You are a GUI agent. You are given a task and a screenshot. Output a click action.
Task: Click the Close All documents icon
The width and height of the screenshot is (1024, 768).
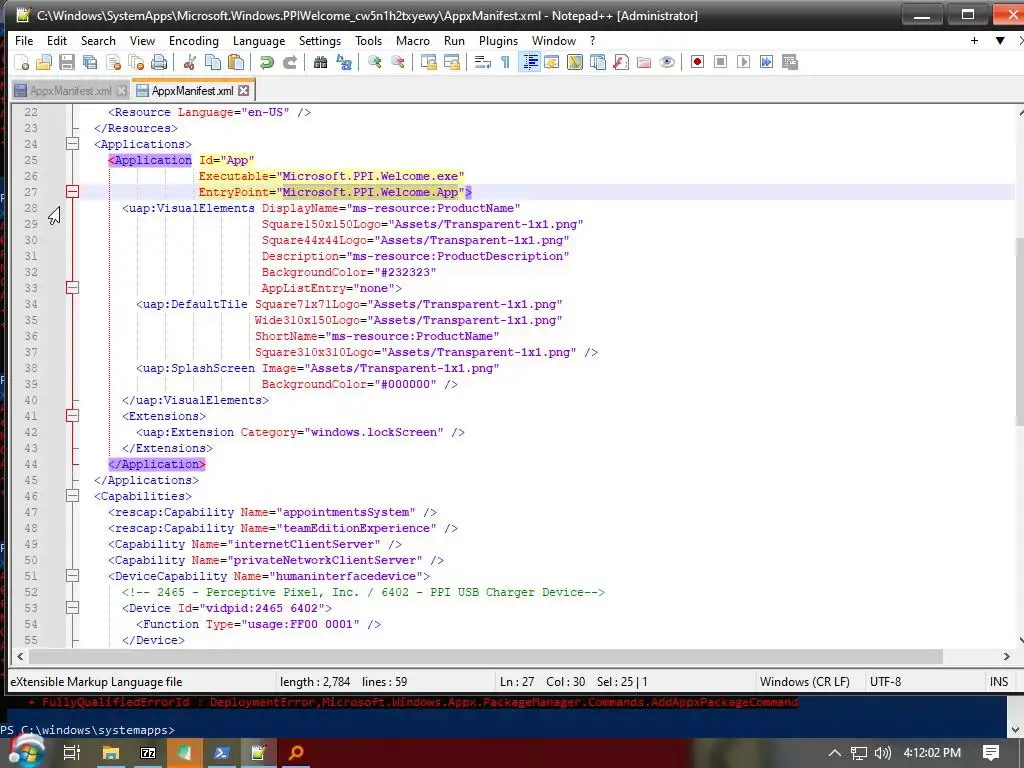click(x=136, y=62)
